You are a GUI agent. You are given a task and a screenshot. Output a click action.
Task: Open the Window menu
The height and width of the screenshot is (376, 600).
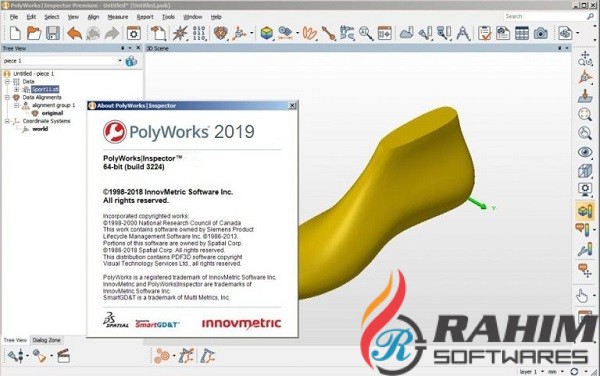tap(192, 17)
